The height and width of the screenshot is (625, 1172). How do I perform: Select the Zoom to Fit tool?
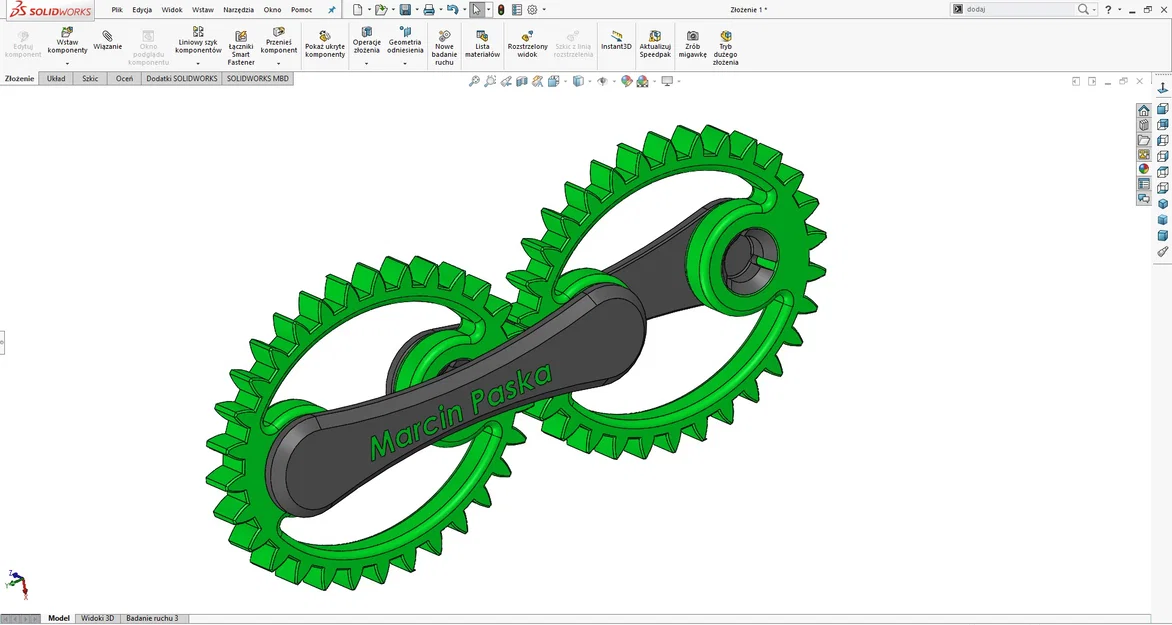click(x=473, y=81)
